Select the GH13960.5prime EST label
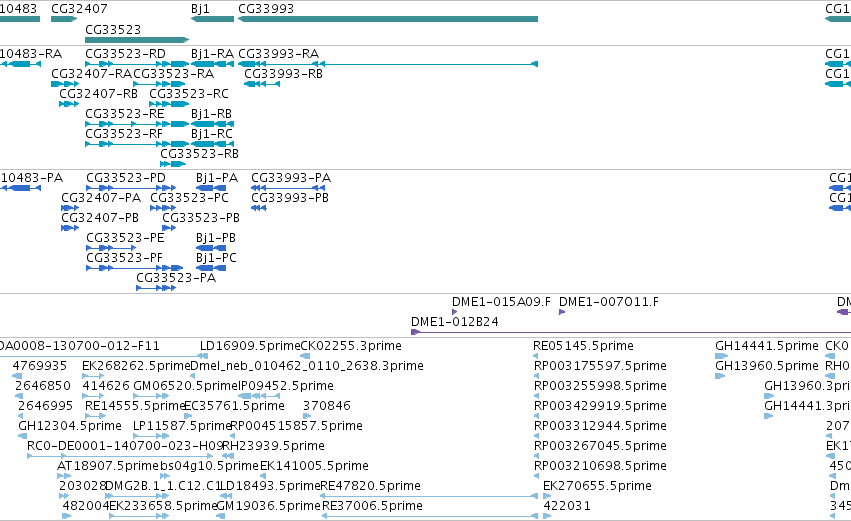This screenshot has width=851, height=521. tap(766, 366)
